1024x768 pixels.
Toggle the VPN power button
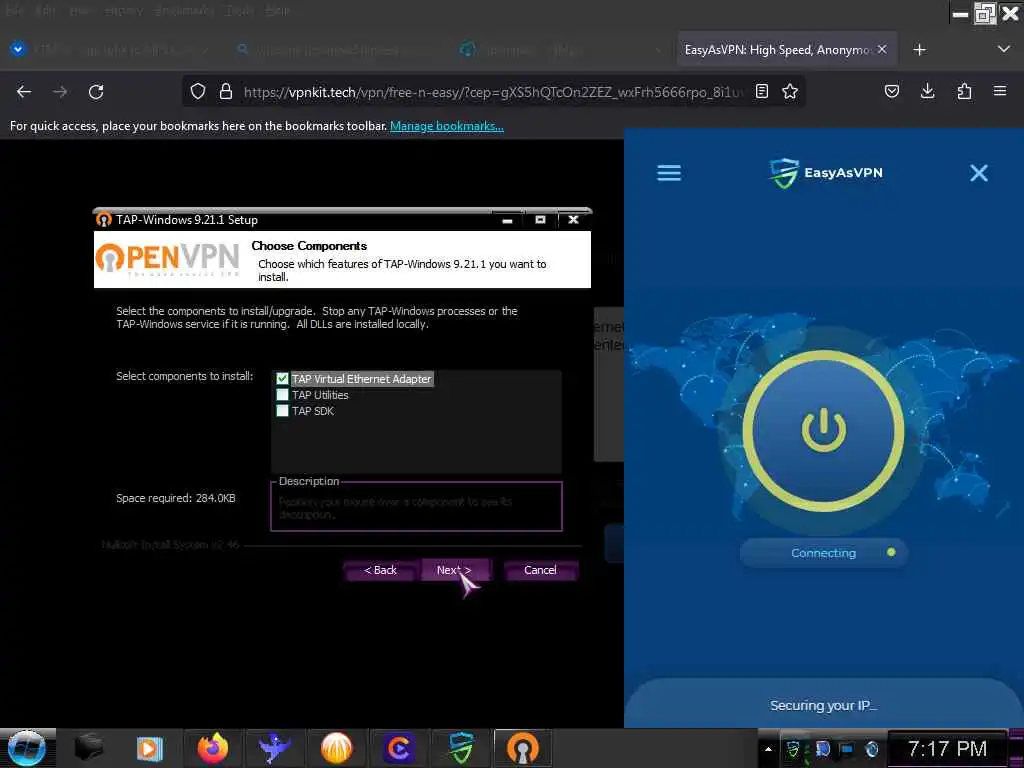pyautogui.click(x=824, y=430)
